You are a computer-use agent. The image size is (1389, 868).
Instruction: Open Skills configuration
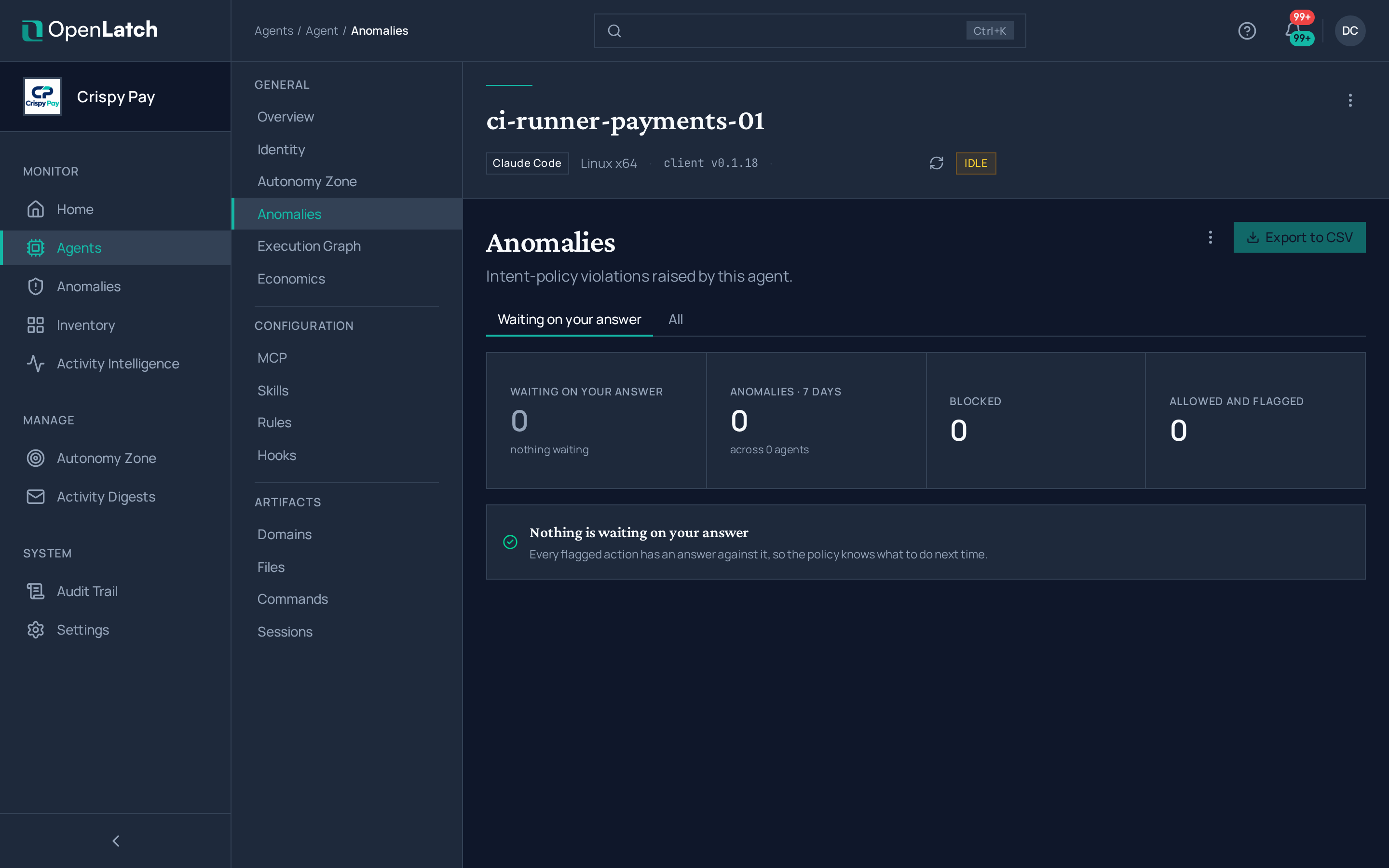coord(347,391)
